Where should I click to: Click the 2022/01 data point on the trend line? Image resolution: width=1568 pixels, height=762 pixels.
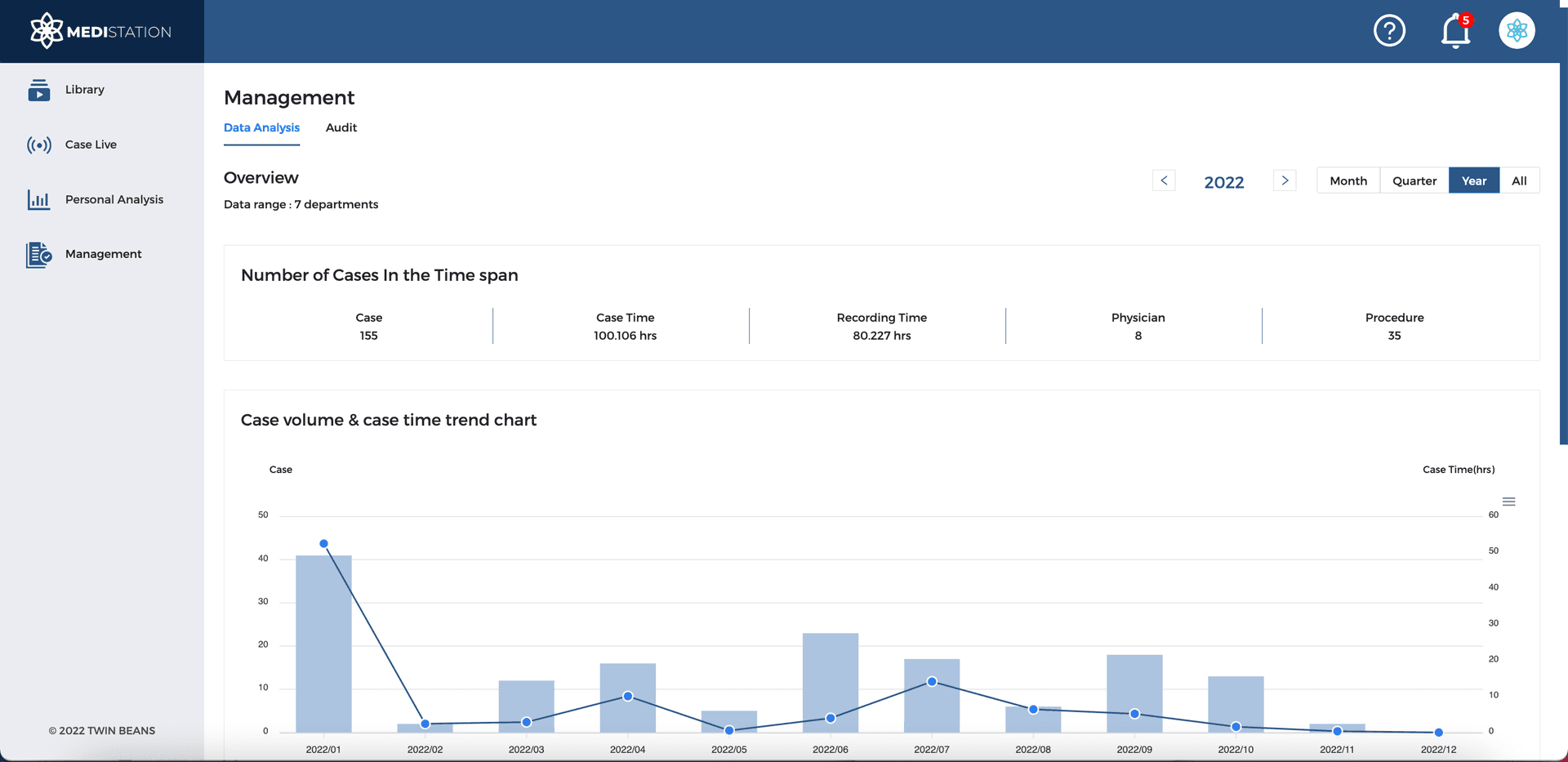pos(323,543)
